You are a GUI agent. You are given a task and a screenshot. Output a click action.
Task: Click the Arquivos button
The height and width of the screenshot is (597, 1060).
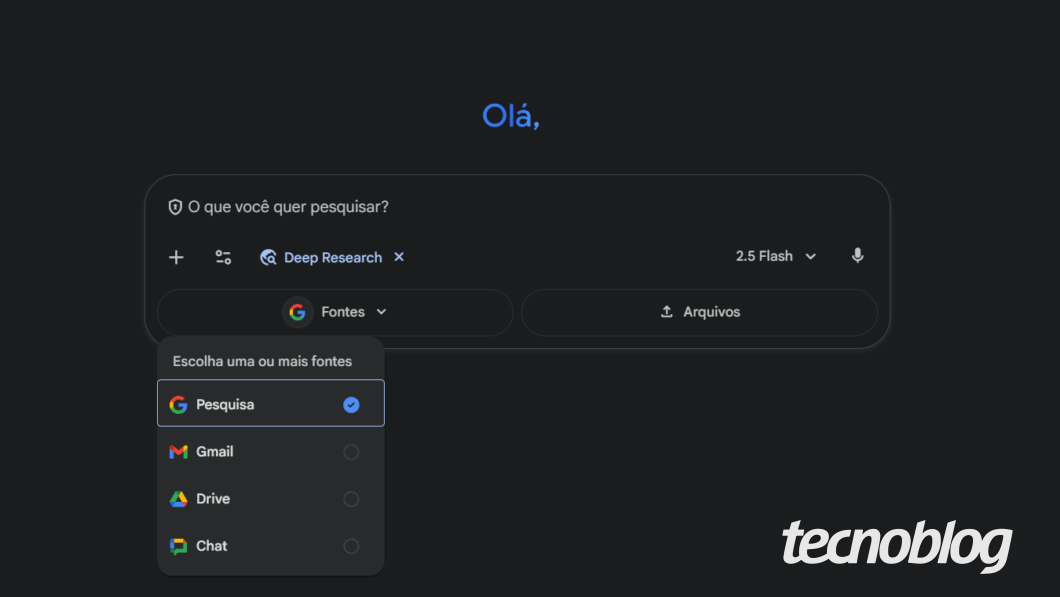(x=700, y=312)
